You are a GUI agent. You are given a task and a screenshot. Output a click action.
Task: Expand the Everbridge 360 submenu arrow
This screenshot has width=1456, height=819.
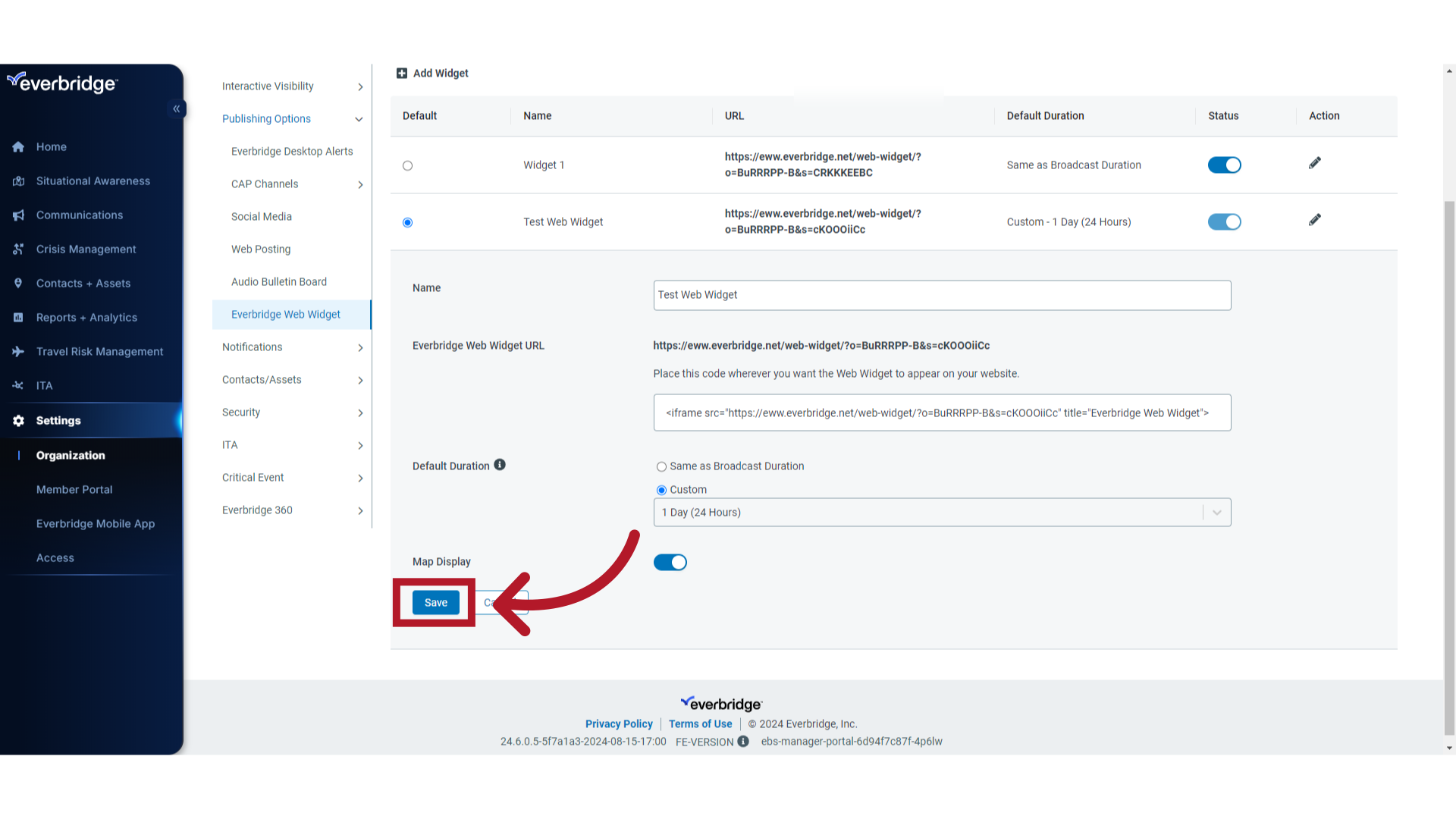pyautogui.click(x=360, y=510)
